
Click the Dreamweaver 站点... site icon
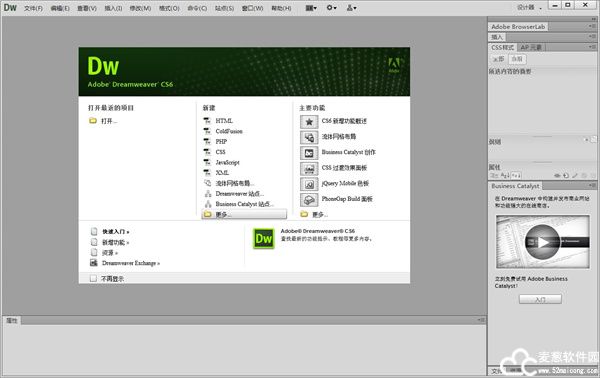tap(208, 194)
